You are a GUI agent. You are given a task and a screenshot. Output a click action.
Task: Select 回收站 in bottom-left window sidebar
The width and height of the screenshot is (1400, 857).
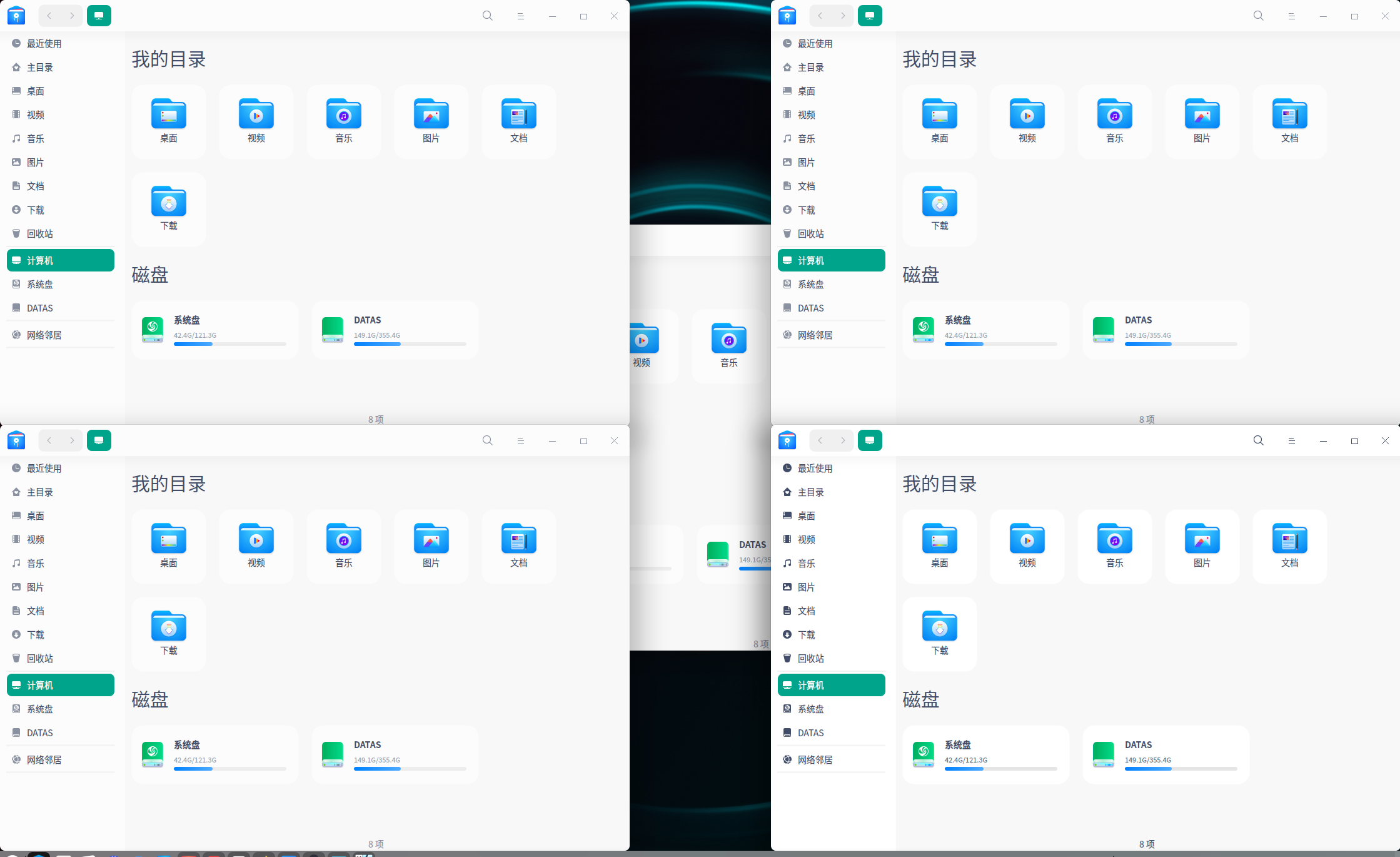point(61,658)
